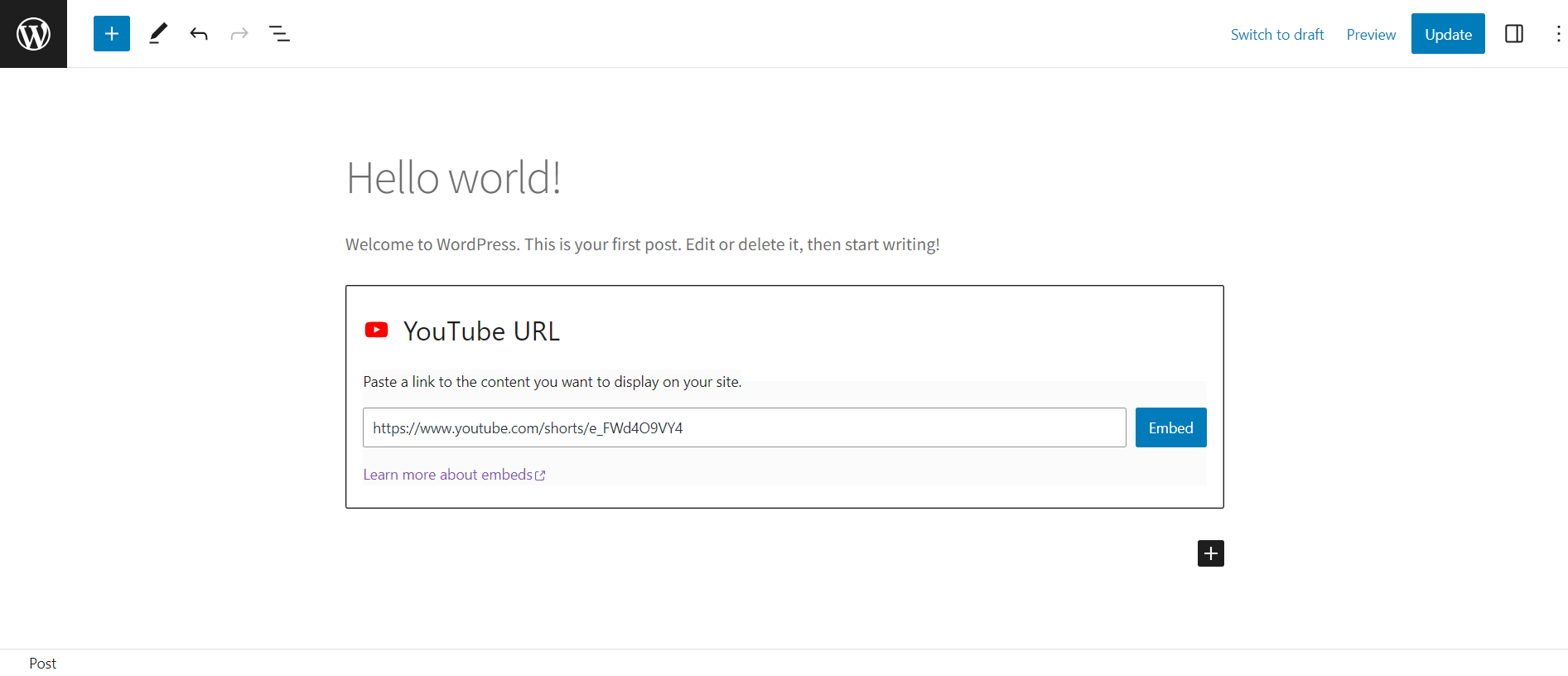
Task: Focus the YouTube URL input field
Action: [x=745, y=427]
